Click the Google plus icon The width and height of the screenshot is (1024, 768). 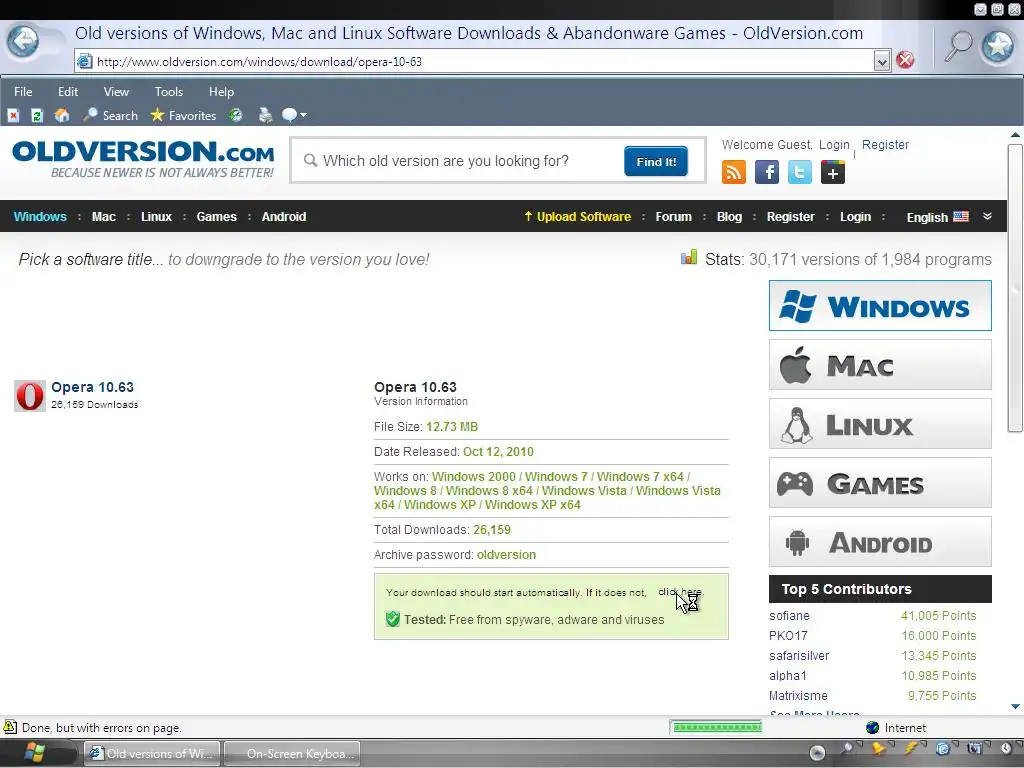click(833, 172)
